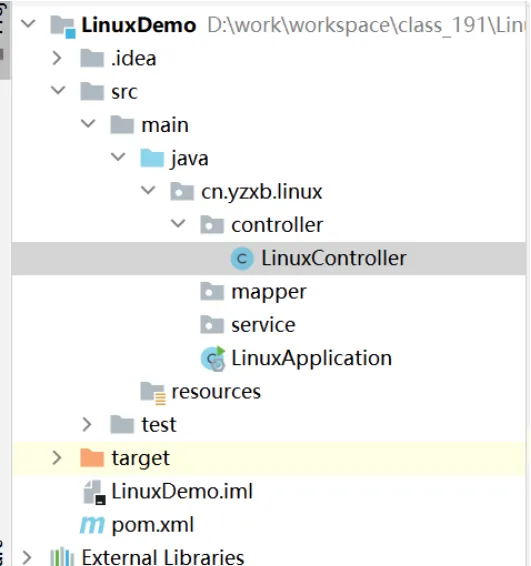Select the service package
Screen dimensions: 531x566
point(263,325)
